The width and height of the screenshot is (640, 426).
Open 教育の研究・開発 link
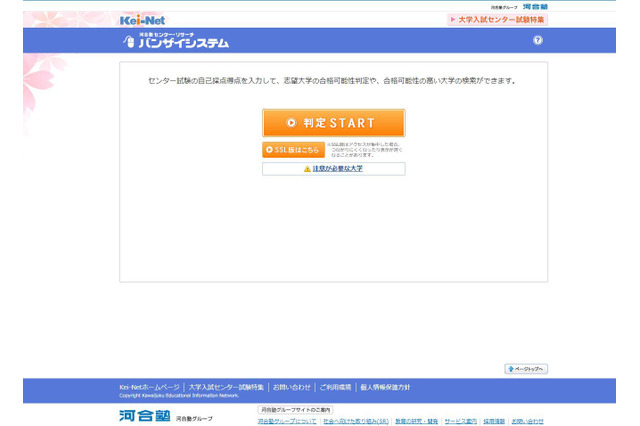click(416, 421)
